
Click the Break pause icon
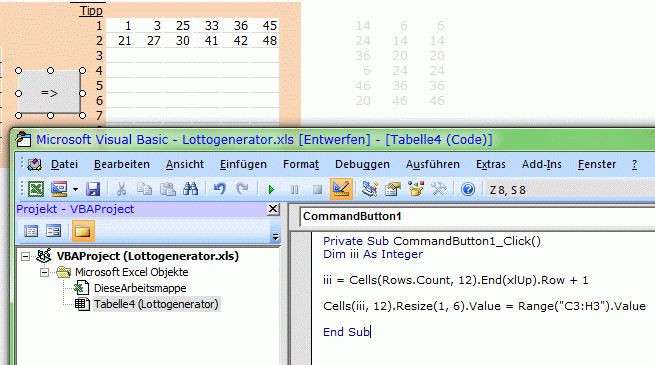point(294,190)
